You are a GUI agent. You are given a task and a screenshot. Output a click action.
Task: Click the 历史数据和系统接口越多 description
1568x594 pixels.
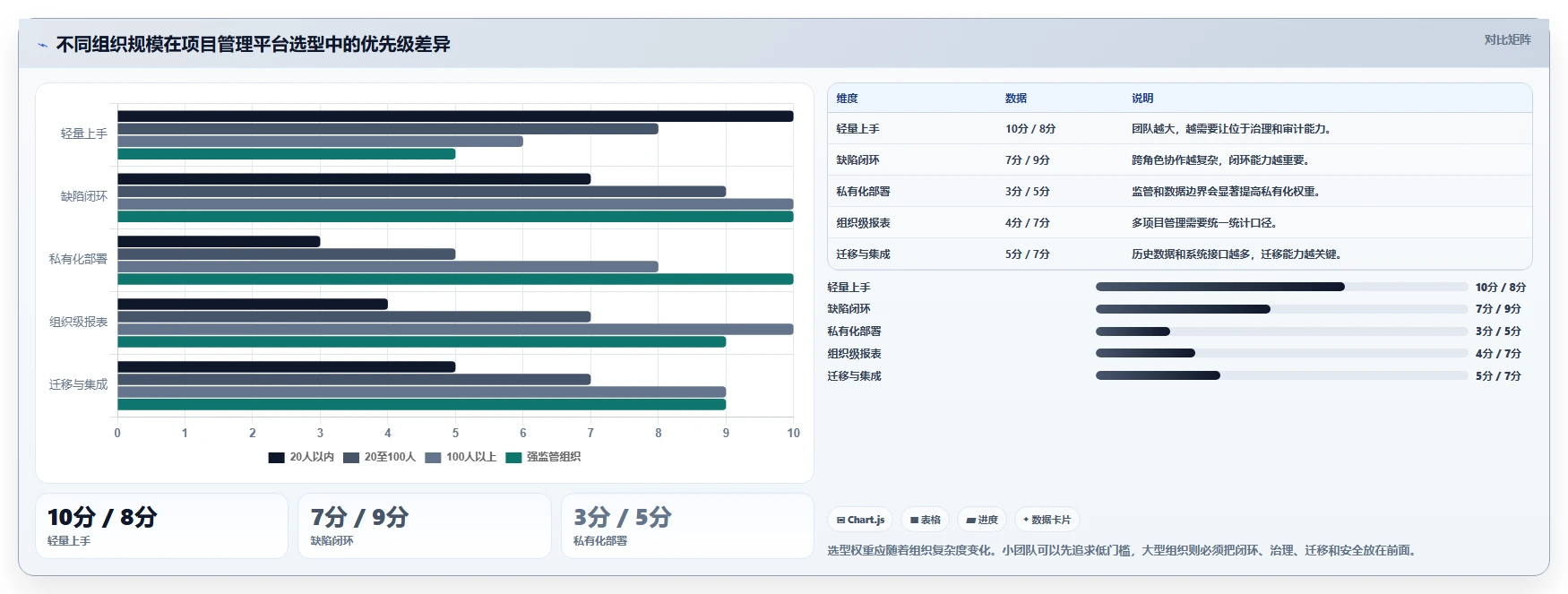[1238, 254]
